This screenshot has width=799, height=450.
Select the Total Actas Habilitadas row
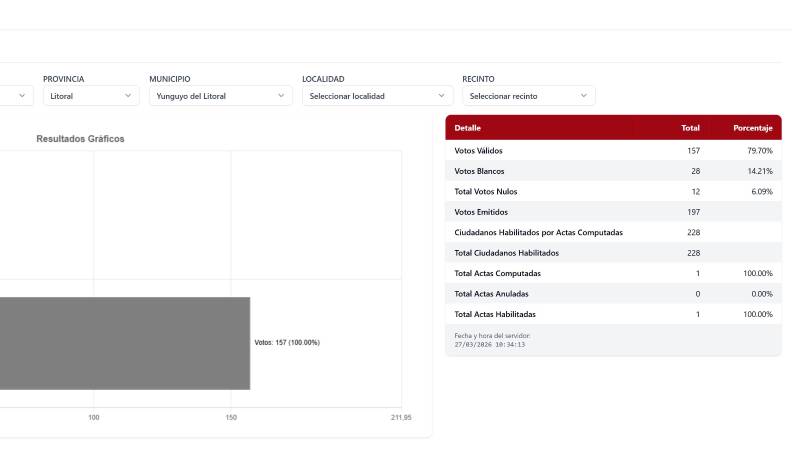613,314
